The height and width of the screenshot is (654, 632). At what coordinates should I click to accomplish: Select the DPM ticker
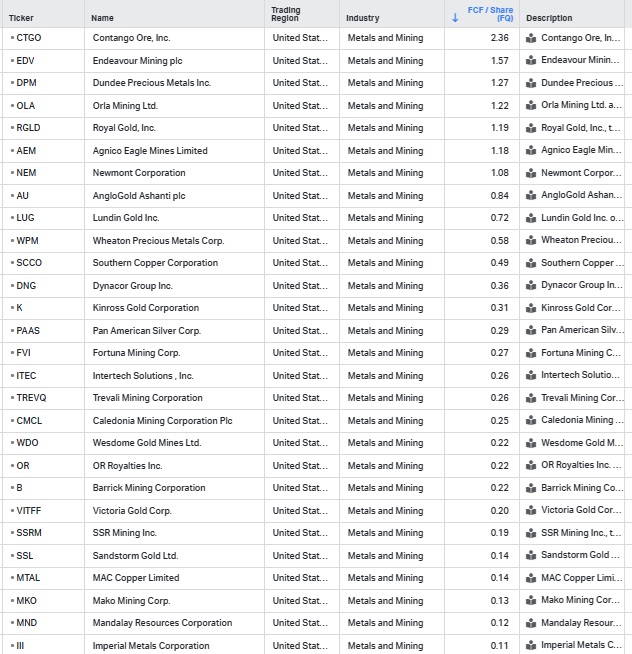(26, 83)
